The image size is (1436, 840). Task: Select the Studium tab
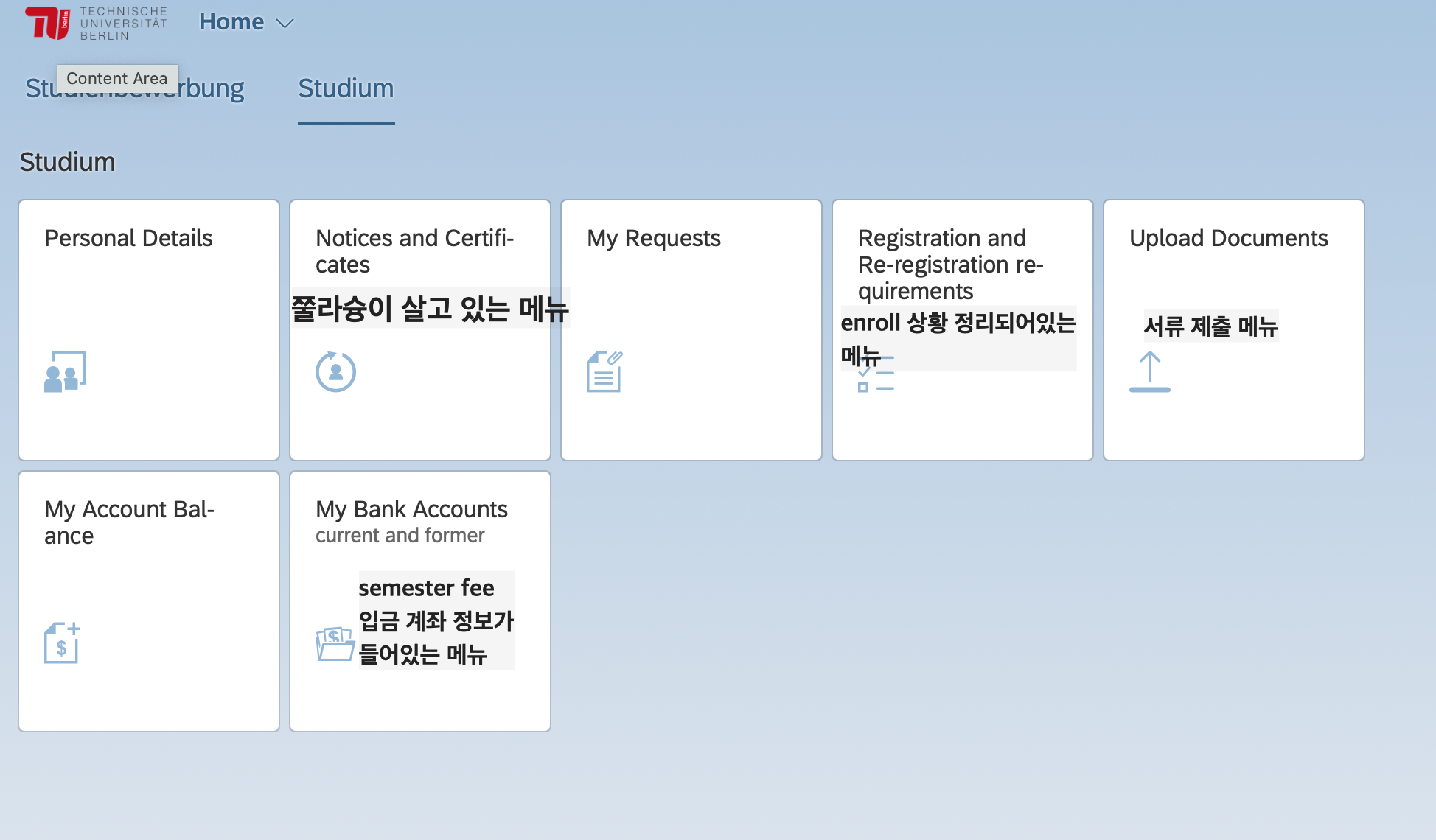click(x=346, y=89)
